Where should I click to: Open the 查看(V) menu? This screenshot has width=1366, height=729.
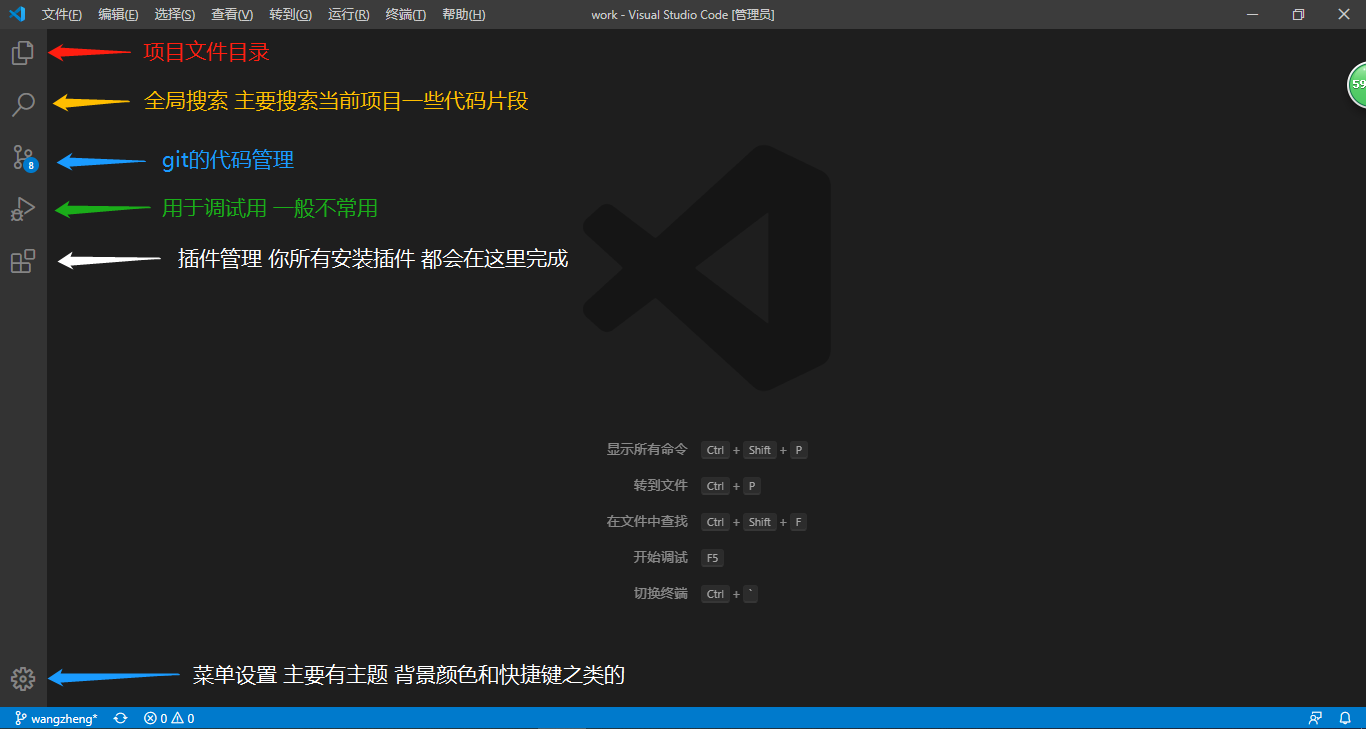[232, 15]
